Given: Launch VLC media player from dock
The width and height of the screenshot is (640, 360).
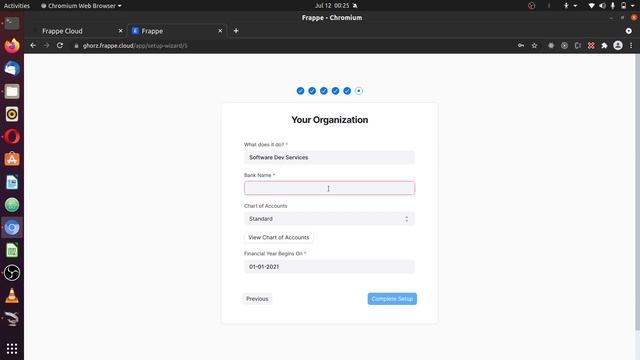Looking at the screenshot, I should click(12, 296).
